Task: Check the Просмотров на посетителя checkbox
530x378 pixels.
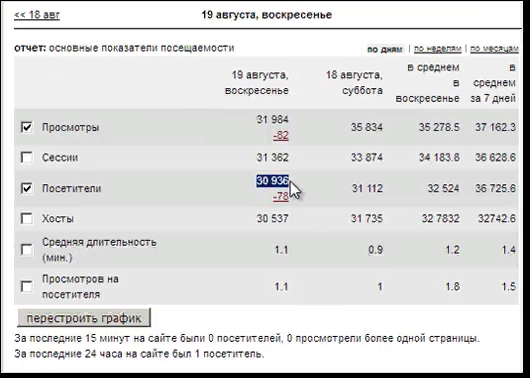Action: tap(27, 286)
